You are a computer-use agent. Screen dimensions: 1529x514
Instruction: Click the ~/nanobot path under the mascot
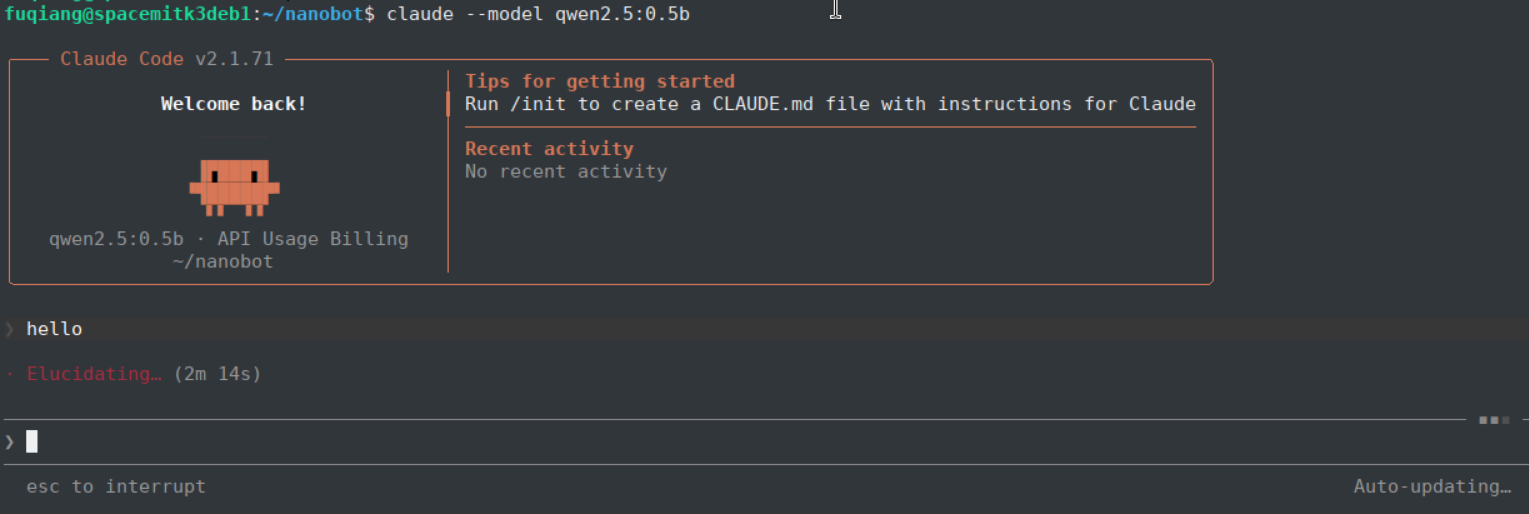[x=223, y=261]
